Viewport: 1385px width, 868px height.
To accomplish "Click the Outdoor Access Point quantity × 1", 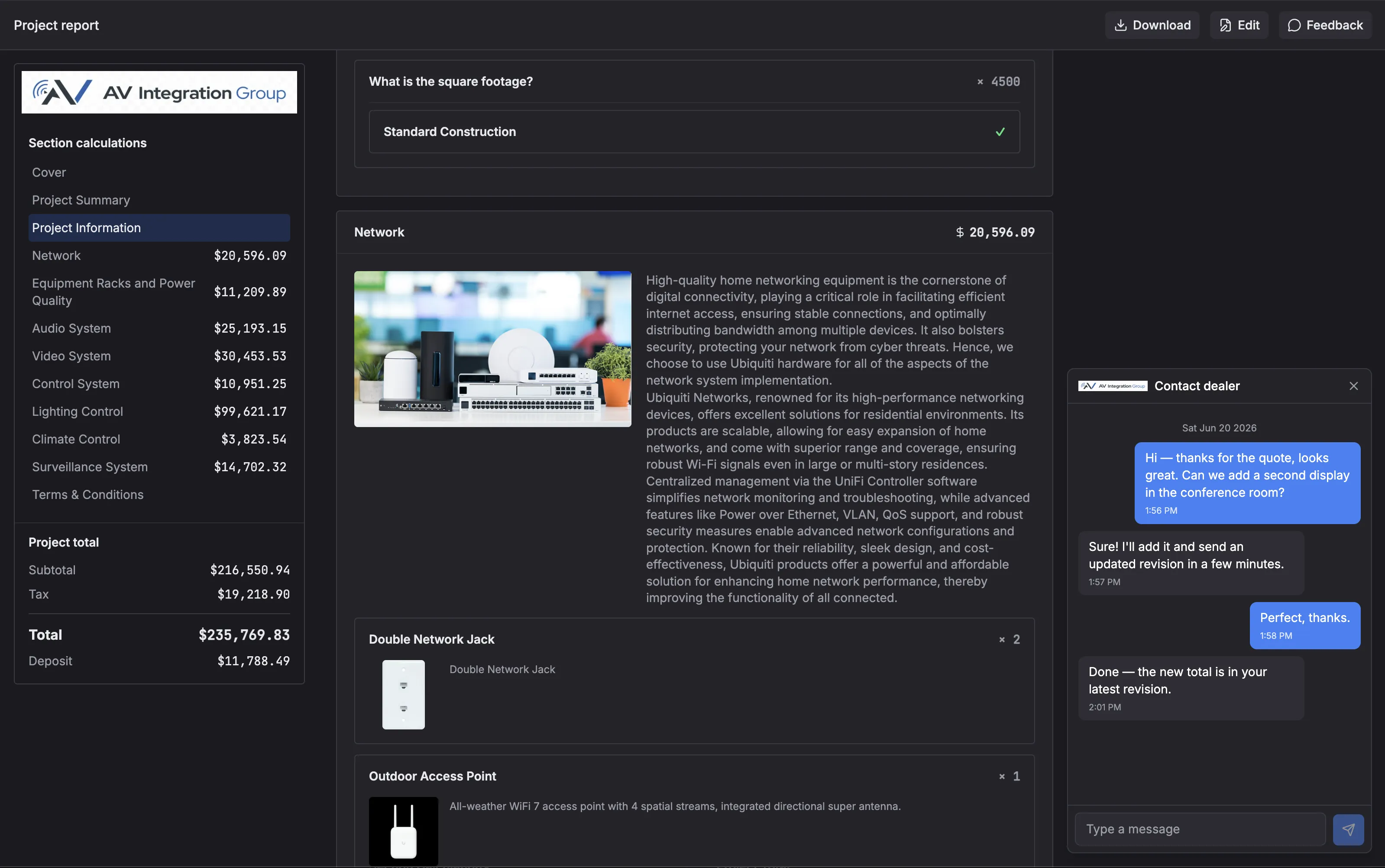I will coord(1009,776).
